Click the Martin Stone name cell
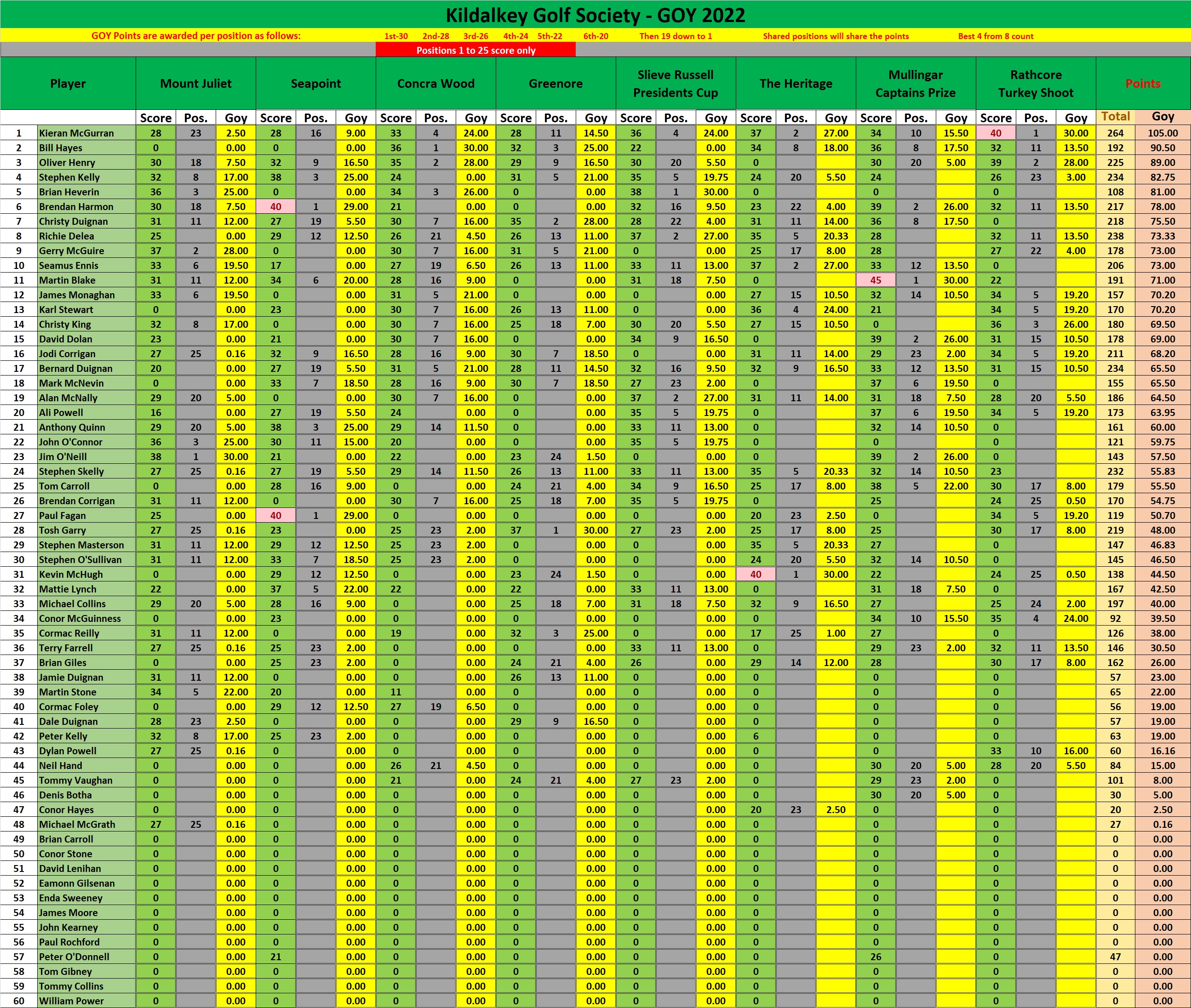The image size is (1191, 1008). (86, 693)
